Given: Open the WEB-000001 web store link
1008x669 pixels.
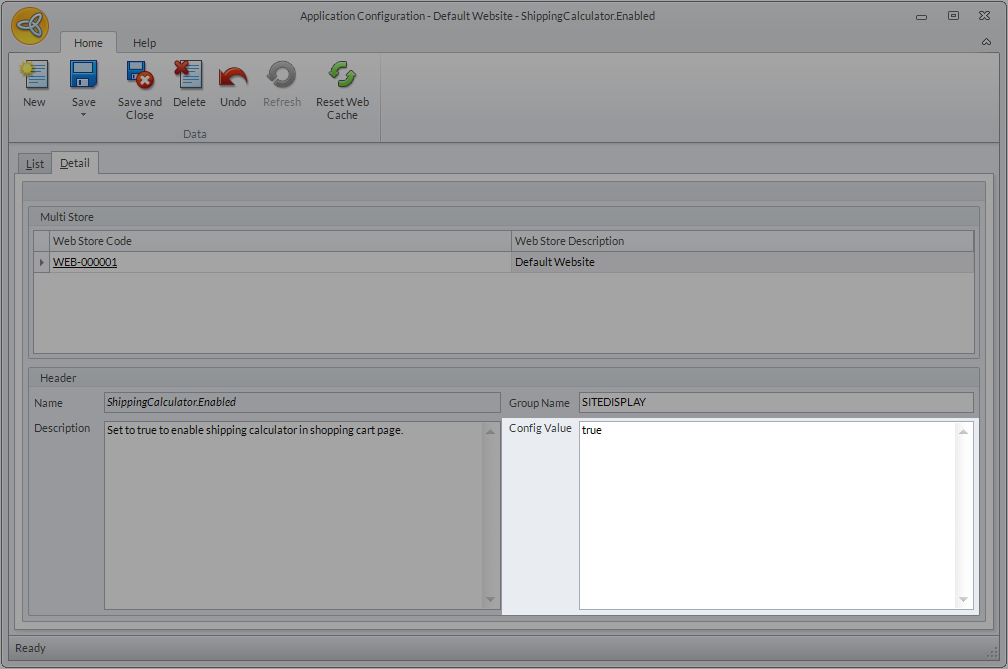Looking at the screenshot, I should pyautogui.click(x=85, y=262).
